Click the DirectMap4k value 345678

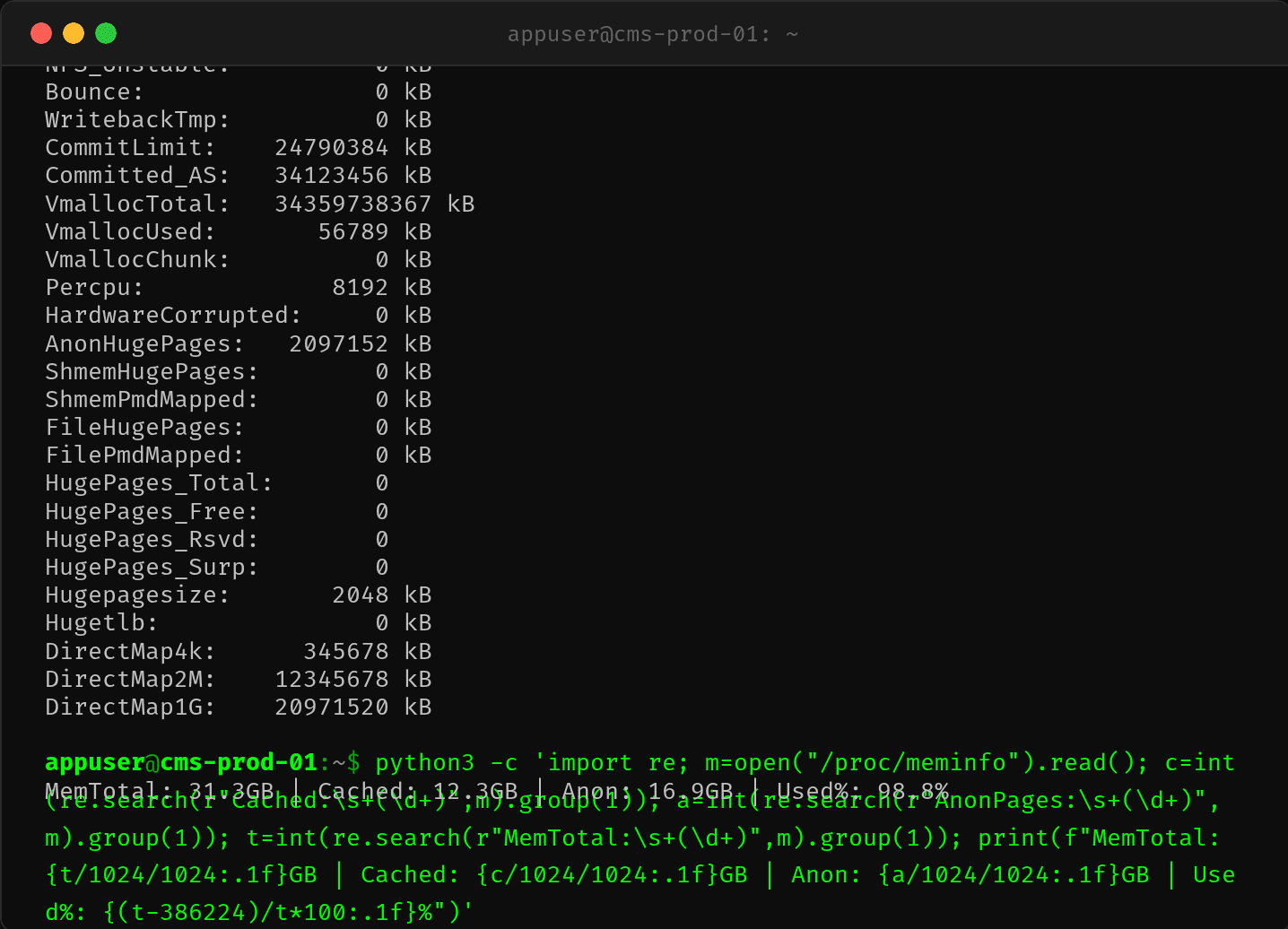click(346, 651)
